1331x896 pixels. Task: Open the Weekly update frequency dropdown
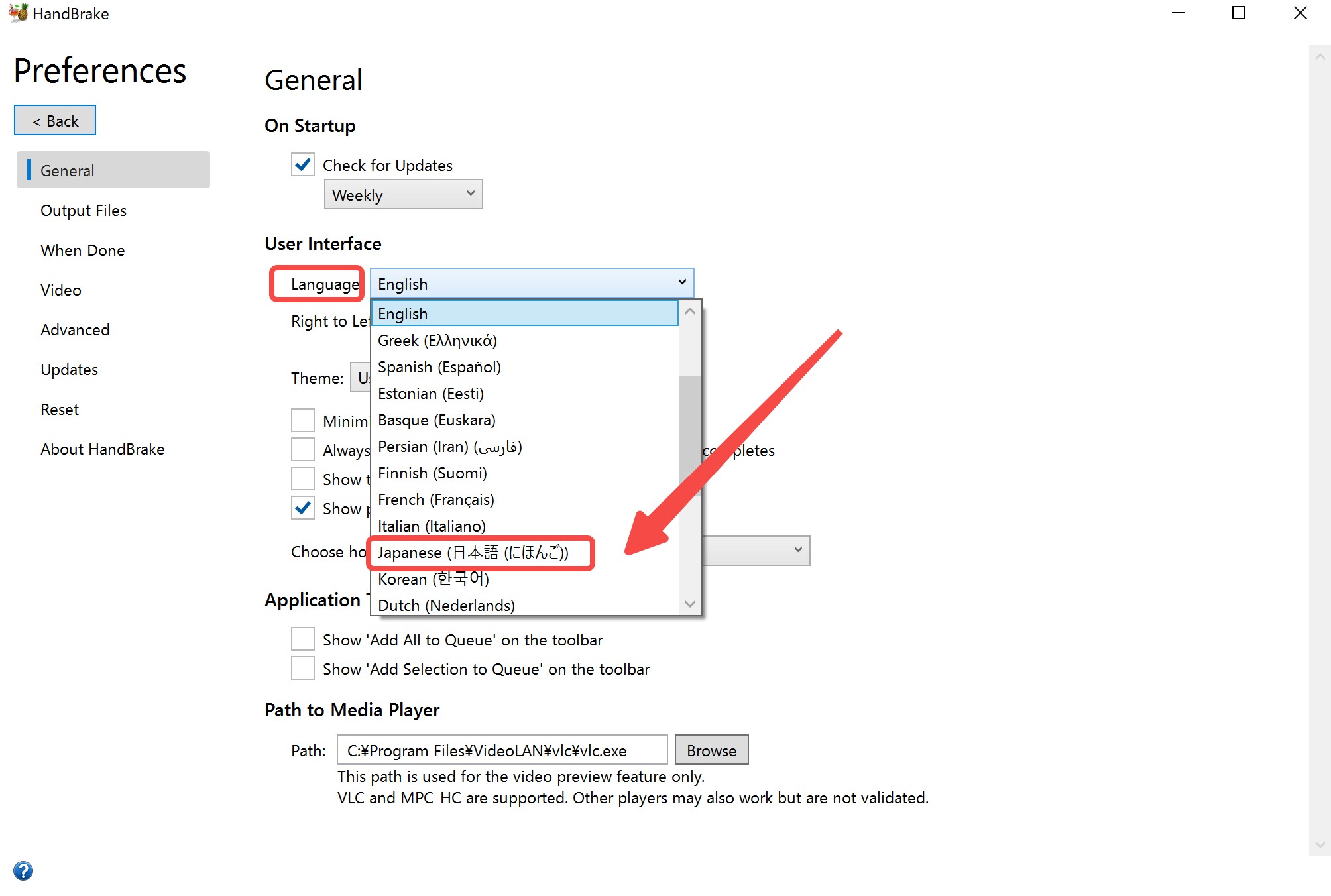click(403, 194)
